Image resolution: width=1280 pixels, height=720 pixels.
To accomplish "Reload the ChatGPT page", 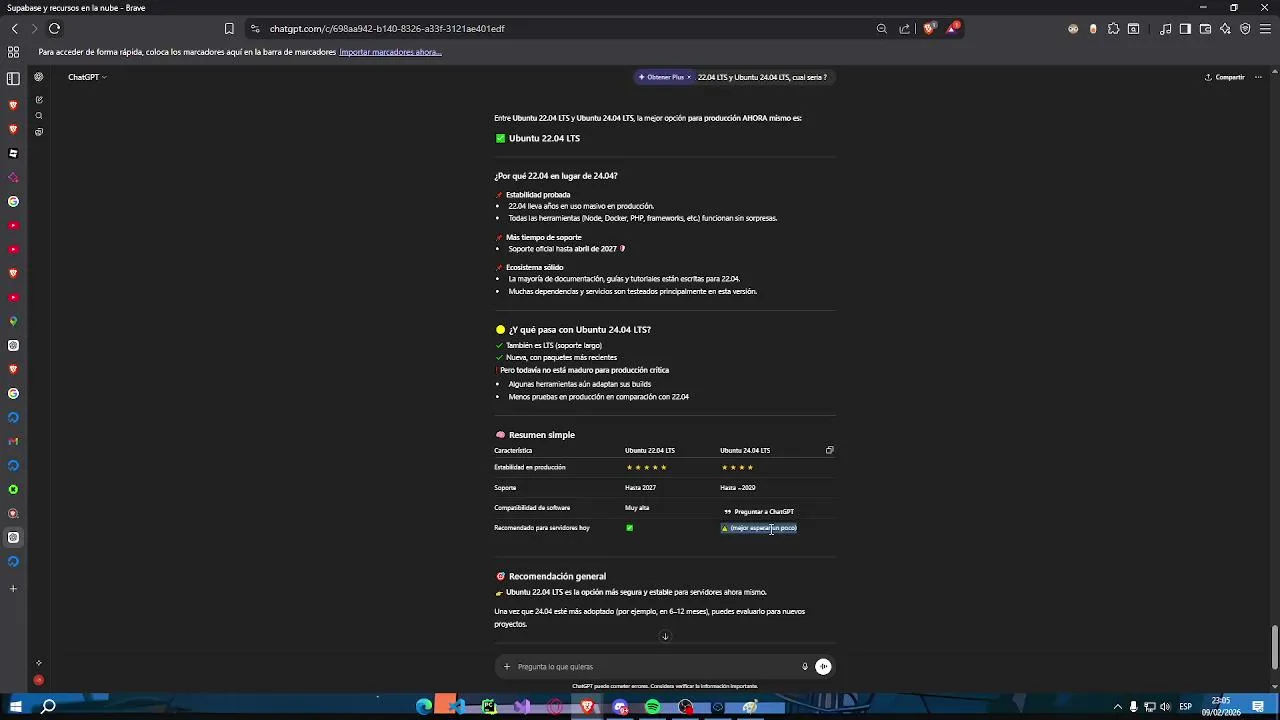I will pyautogui.click(x=54, y=29).
